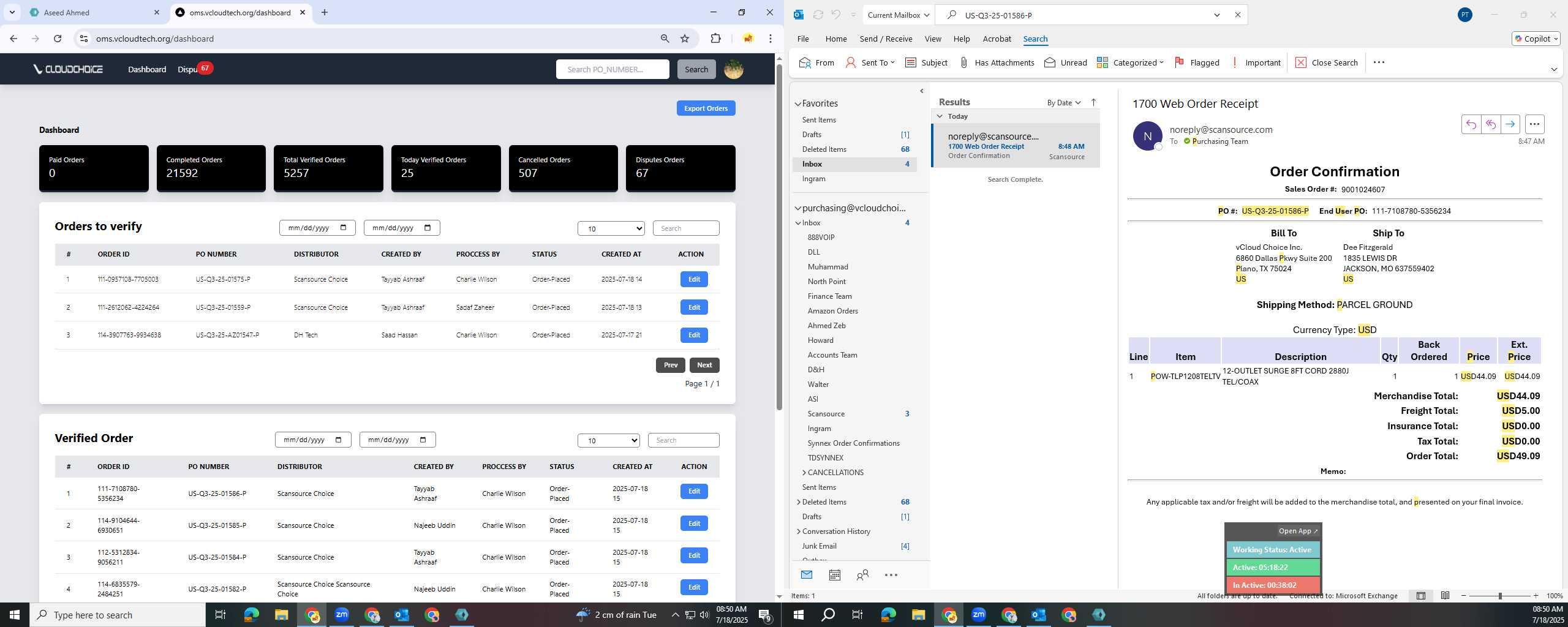This screenshot has height=627, width=1568.
Task: Click Search button beside PO_NUMBER field
Action: (696, 69)
